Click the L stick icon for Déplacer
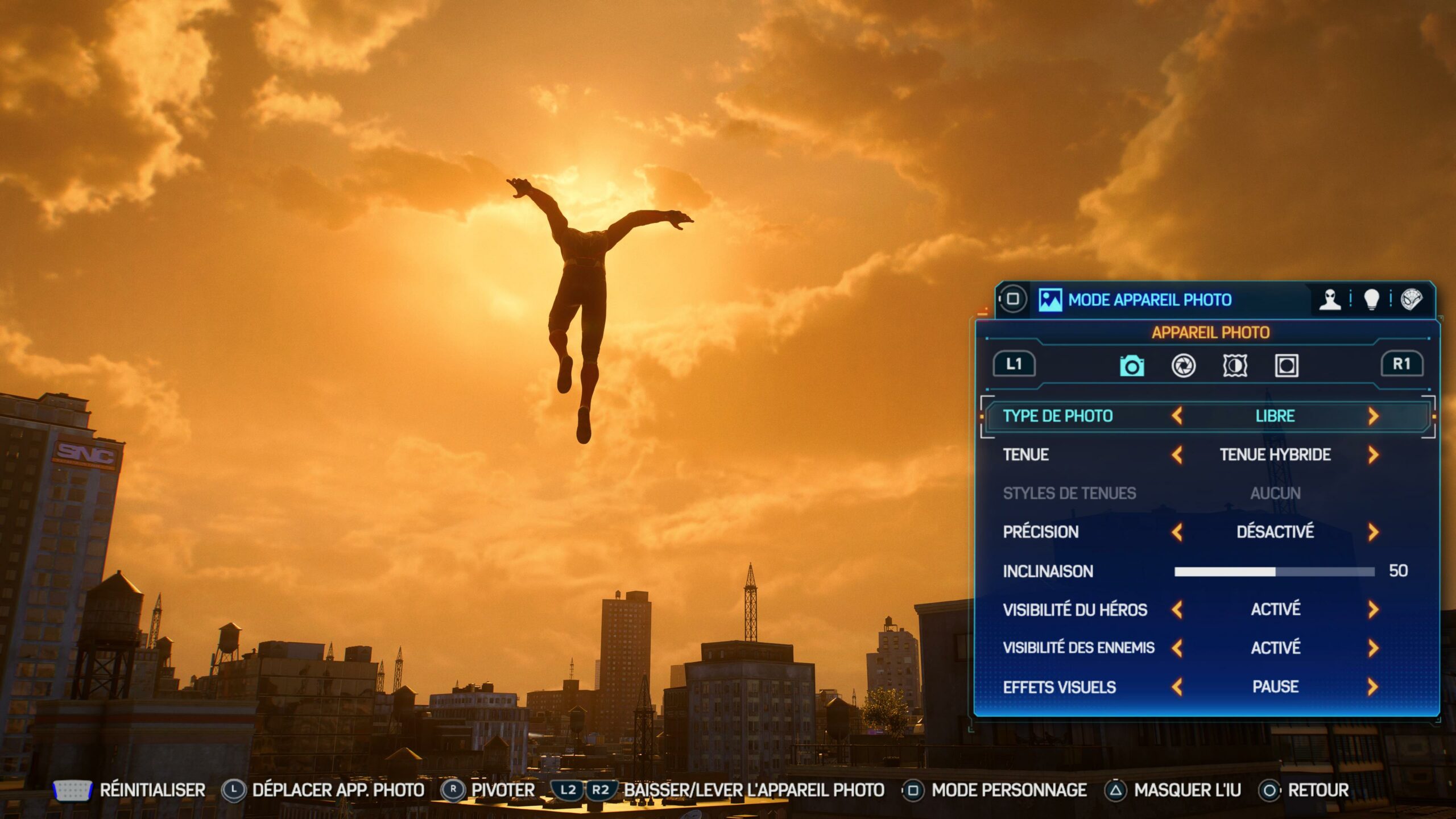 coord(233,790)
